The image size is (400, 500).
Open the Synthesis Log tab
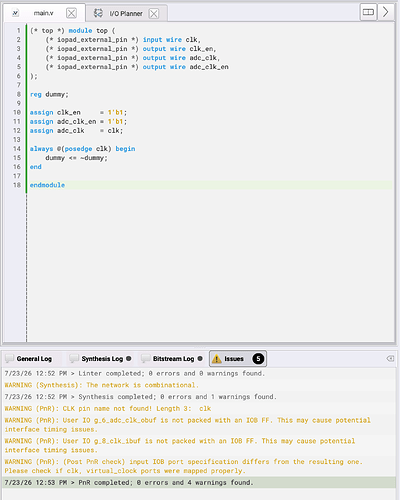[x=102, y=359]
